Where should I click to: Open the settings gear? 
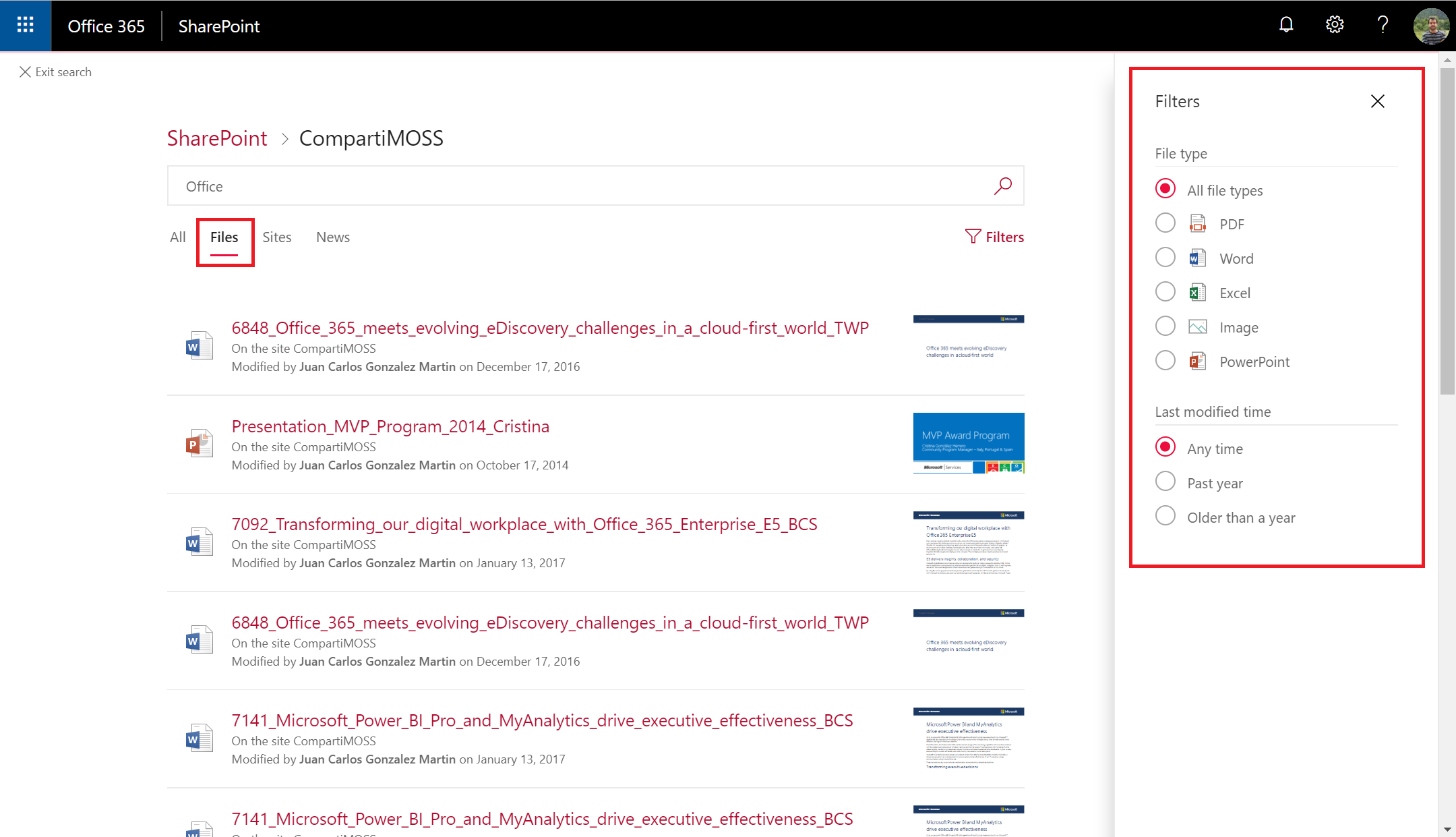(x=1335, y=26)
